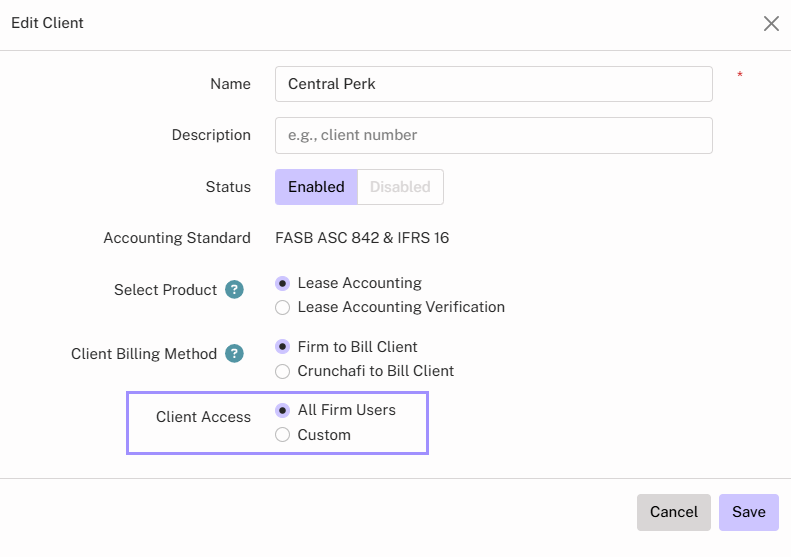The image size is (791, 557).
Task: Set Status to Disabled
Action: coord(400,187)
